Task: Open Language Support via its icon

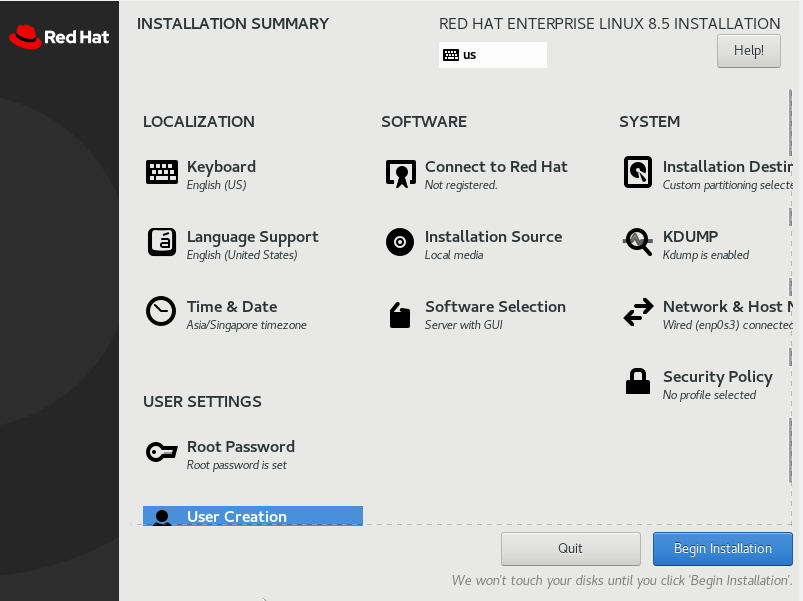Action: [x=162, y=242]
